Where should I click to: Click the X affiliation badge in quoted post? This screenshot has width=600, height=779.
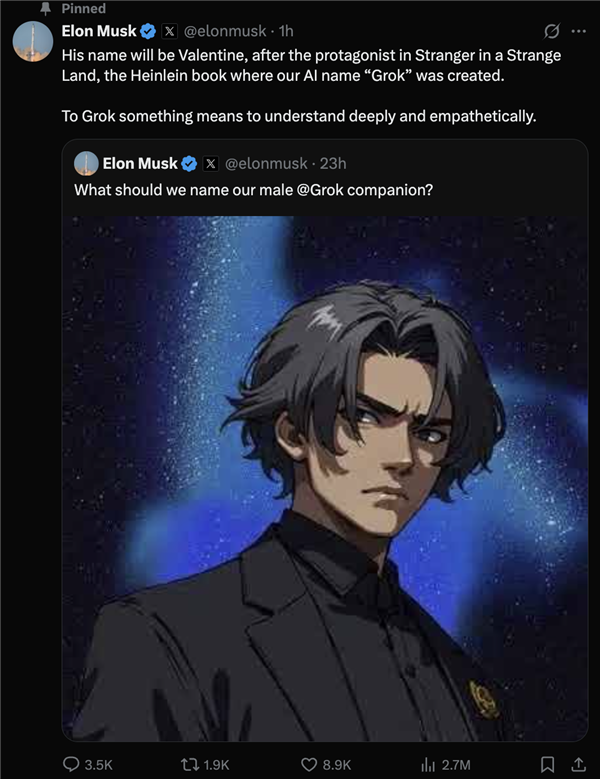(211, 163)
